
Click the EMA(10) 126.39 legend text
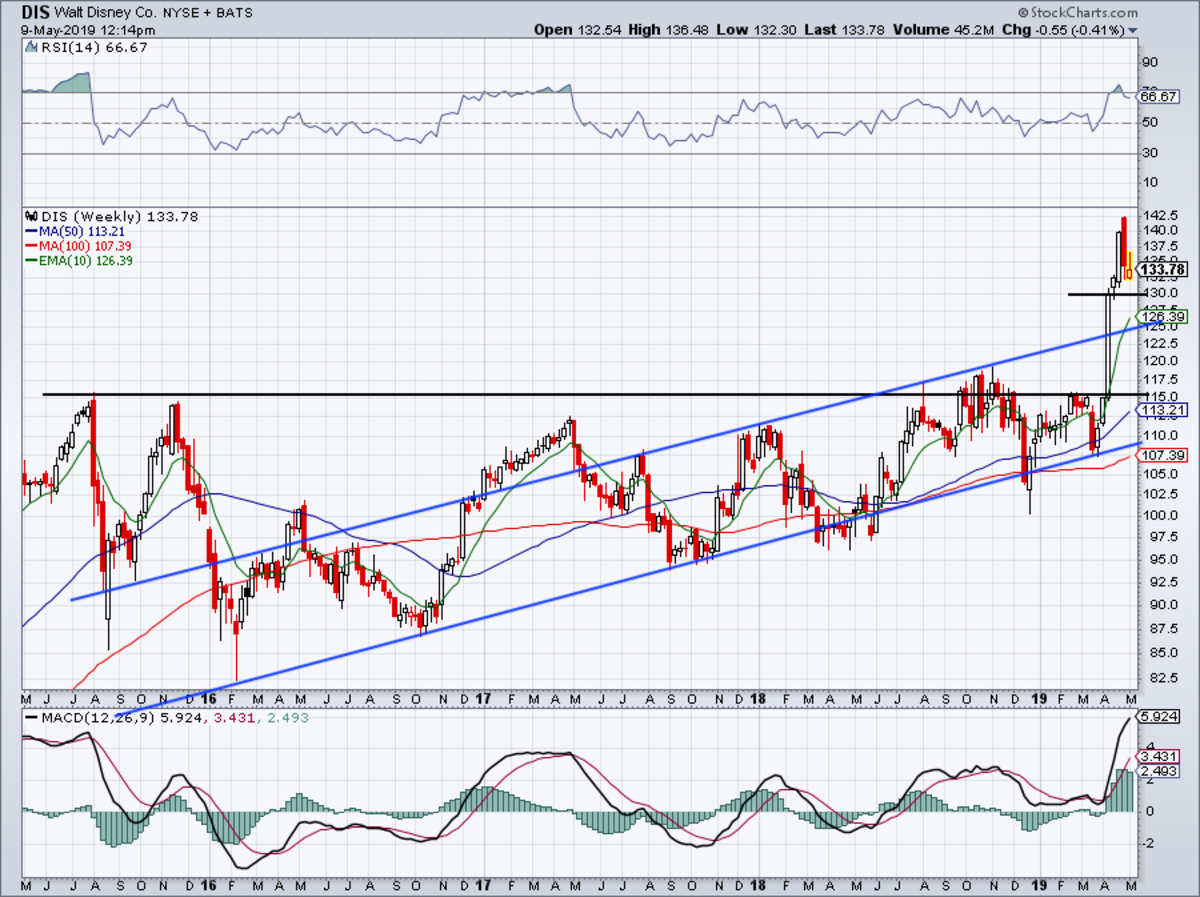[x=88, y=261]
